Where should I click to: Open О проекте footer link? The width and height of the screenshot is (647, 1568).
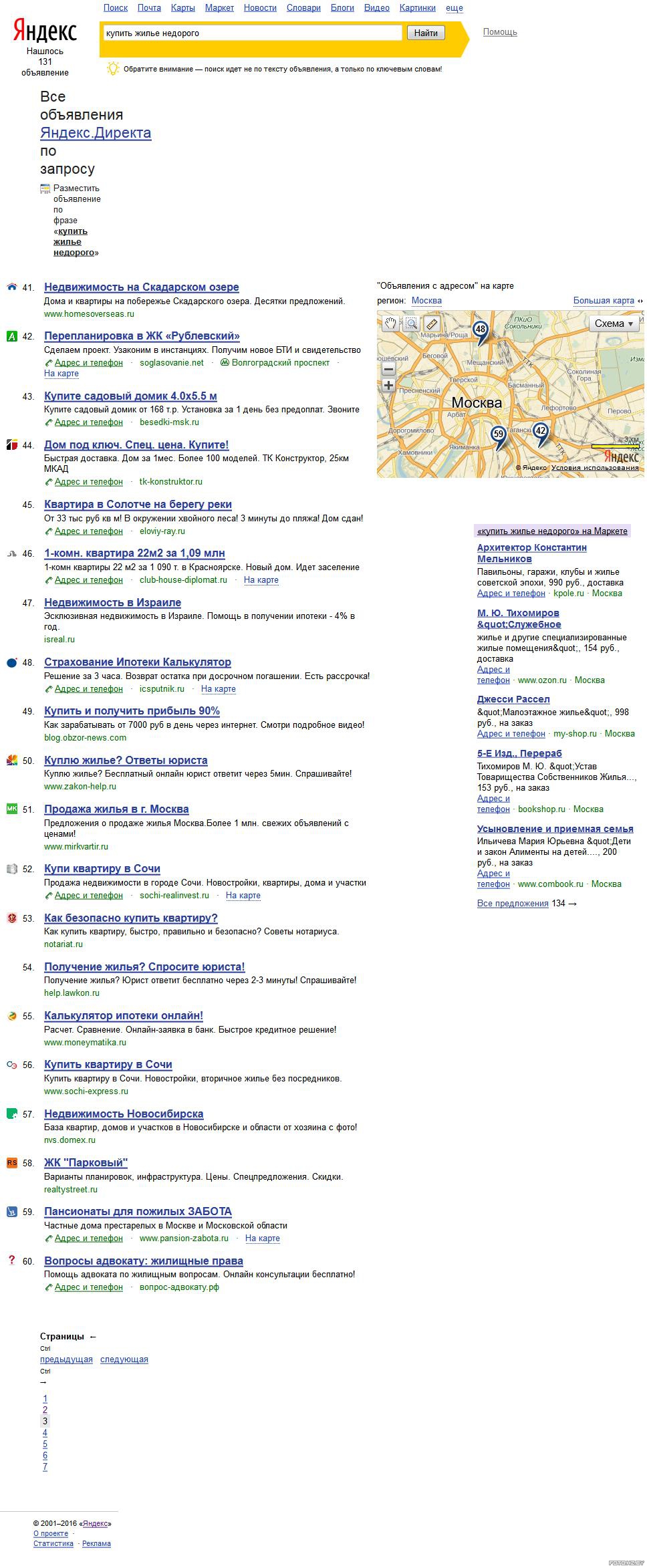pyautogui.click(x=51, y=1534)
